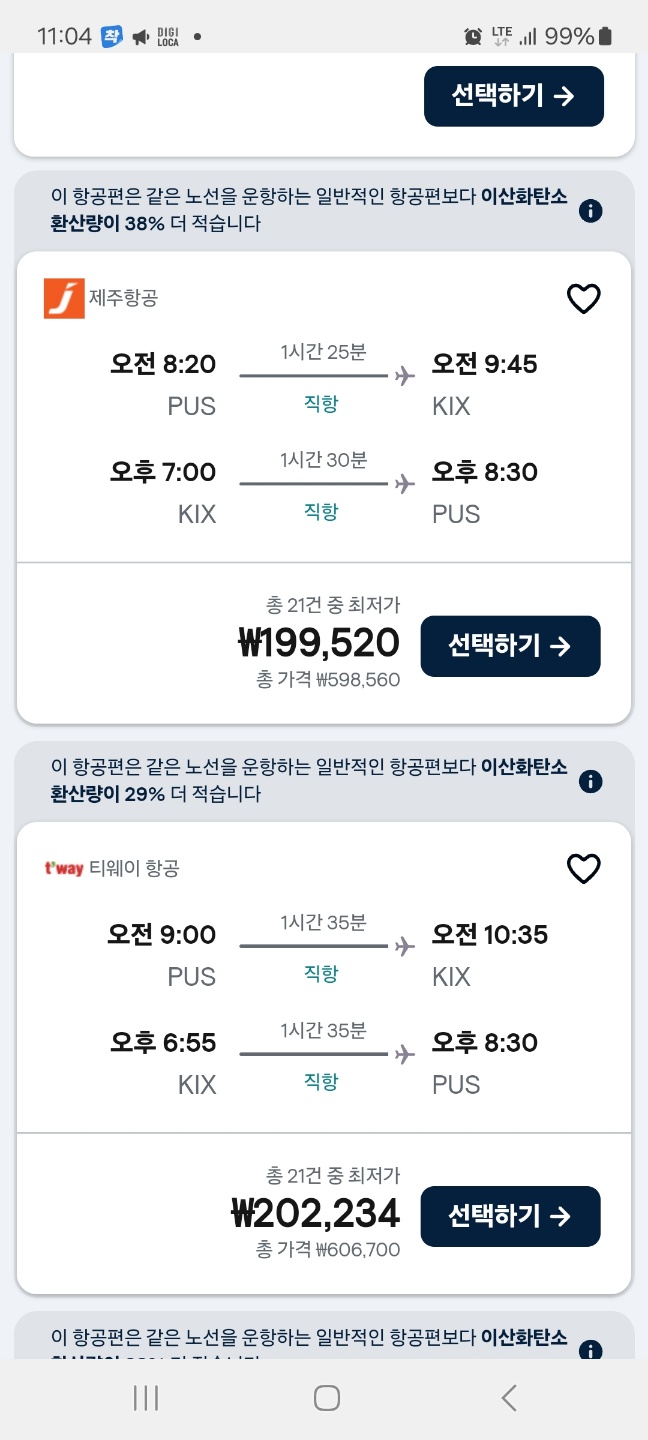Tap t'way return 오후 6:55 departure time

coord(162,1042)
